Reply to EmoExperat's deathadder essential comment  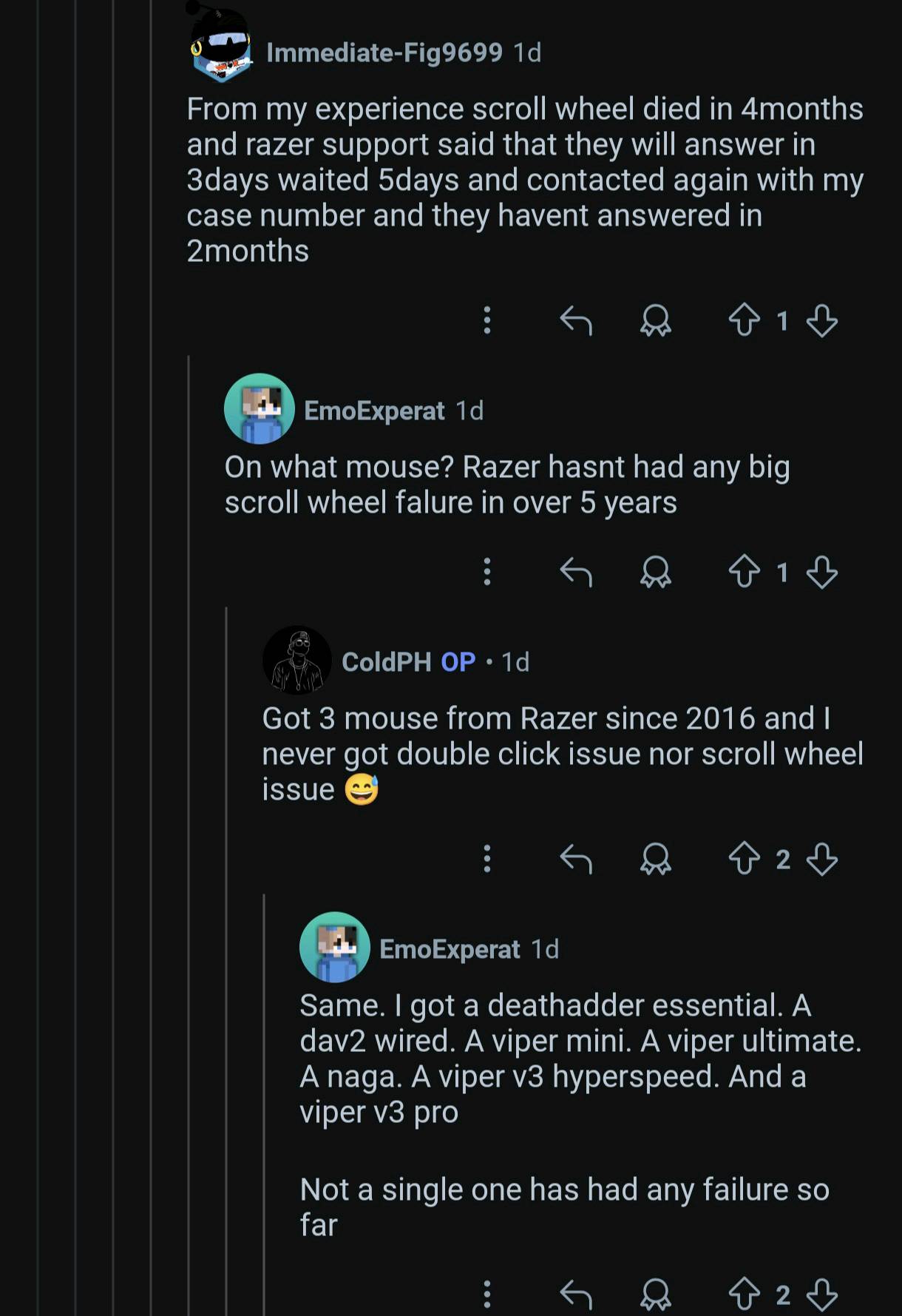(x=576, y=1294)
